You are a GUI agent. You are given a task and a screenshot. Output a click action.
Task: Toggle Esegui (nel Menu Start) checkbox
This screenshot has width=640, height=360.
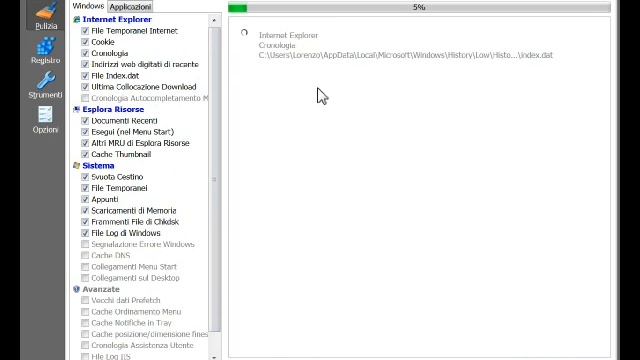(x=85, y=132)
